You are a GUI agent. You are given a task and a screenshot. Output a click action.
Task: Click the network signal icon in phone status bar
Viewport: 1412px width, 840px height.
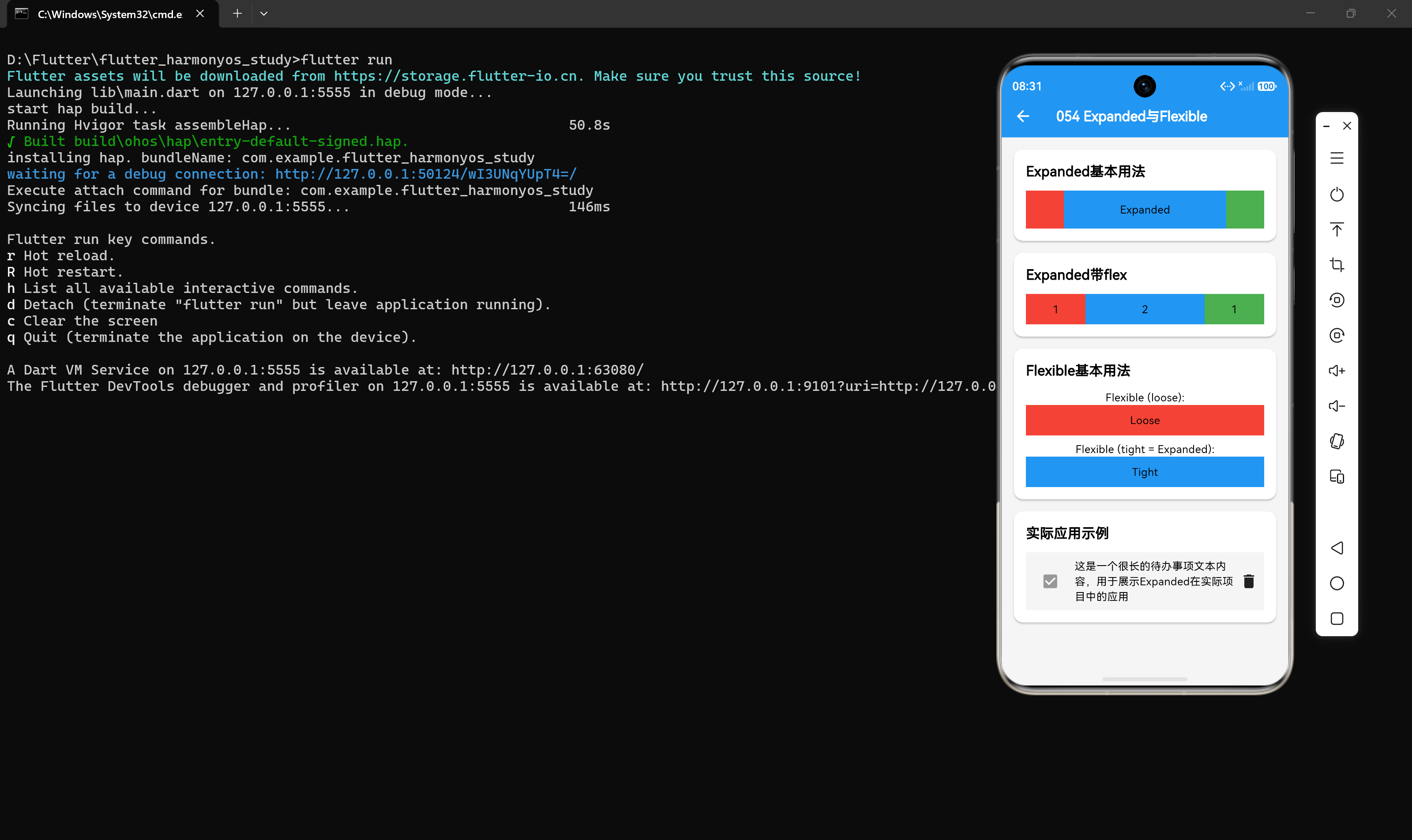coord(1246,86)
